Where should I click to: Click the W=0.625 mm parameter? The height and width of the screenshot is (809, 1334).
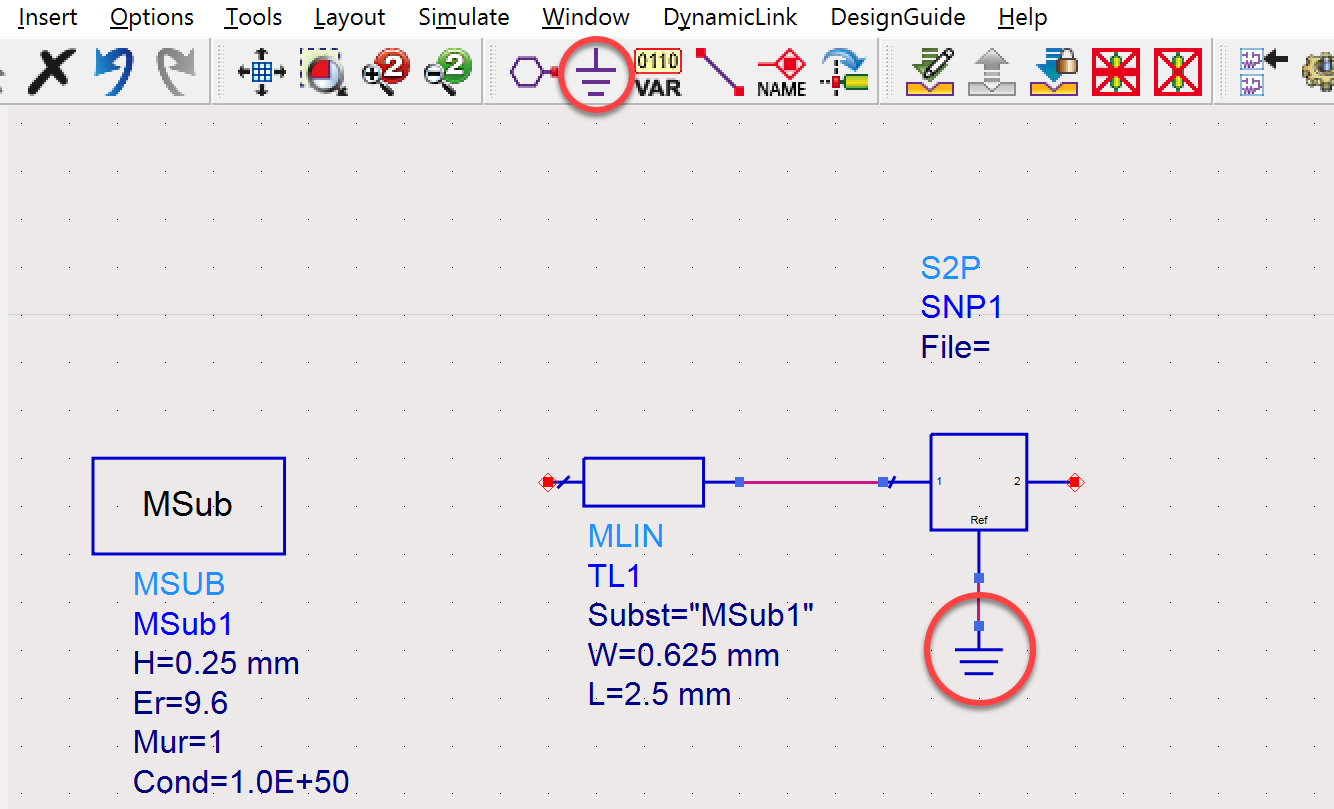point(684,655)
